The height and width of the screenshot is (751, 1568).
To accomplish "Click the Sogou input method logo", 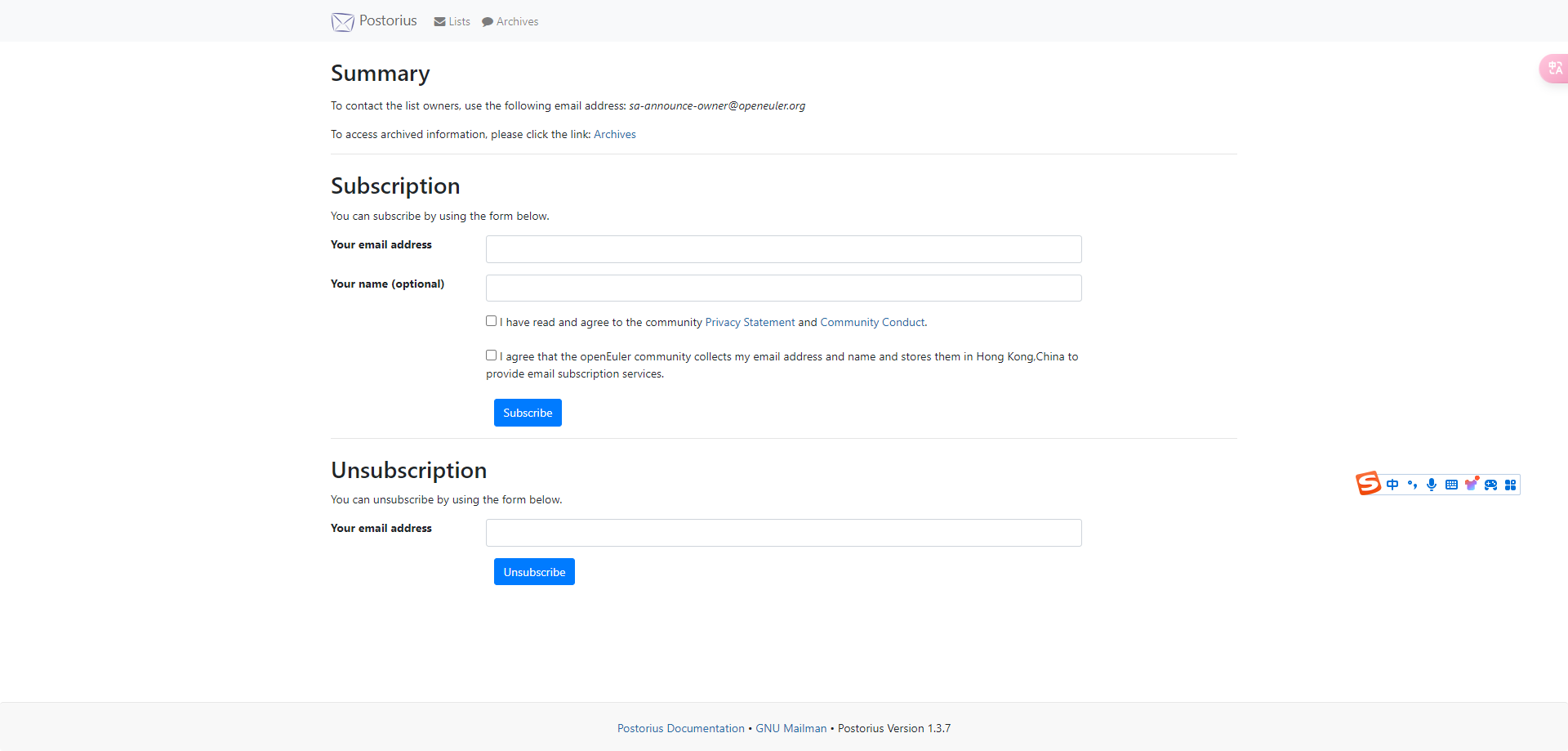I will point(1368,484).
